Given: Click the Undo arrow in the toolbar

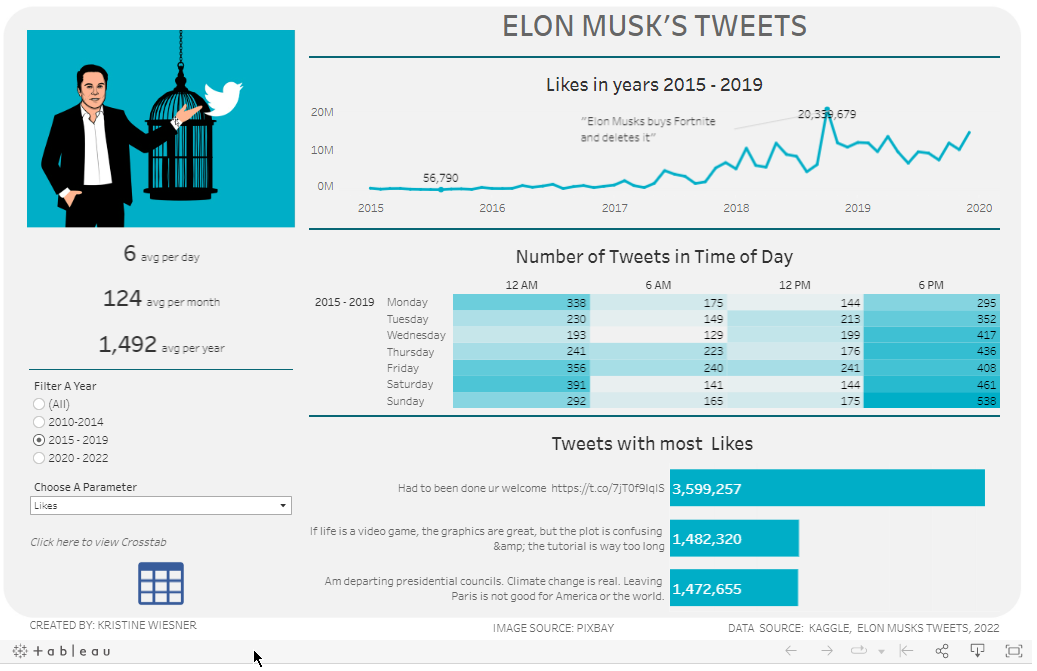Looking at the screenshot, I should click(790, 651).
